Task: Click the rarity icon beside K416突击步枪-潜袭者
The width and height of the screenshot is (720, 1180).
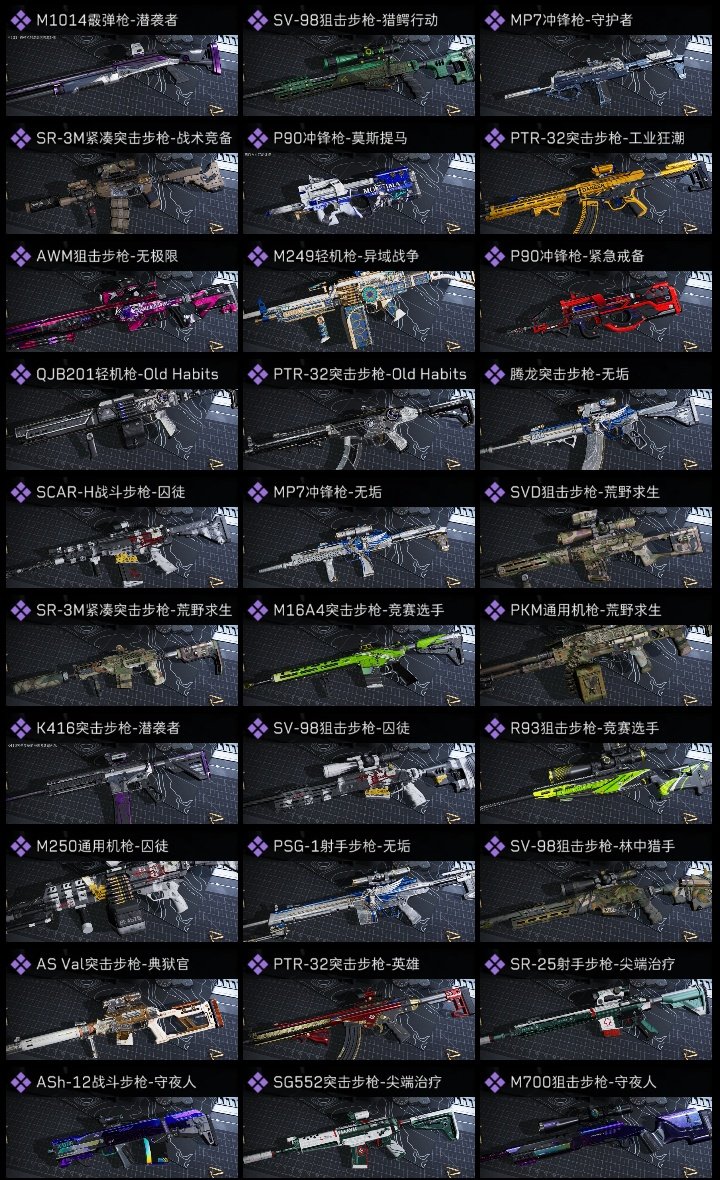Action: point(20,728)
